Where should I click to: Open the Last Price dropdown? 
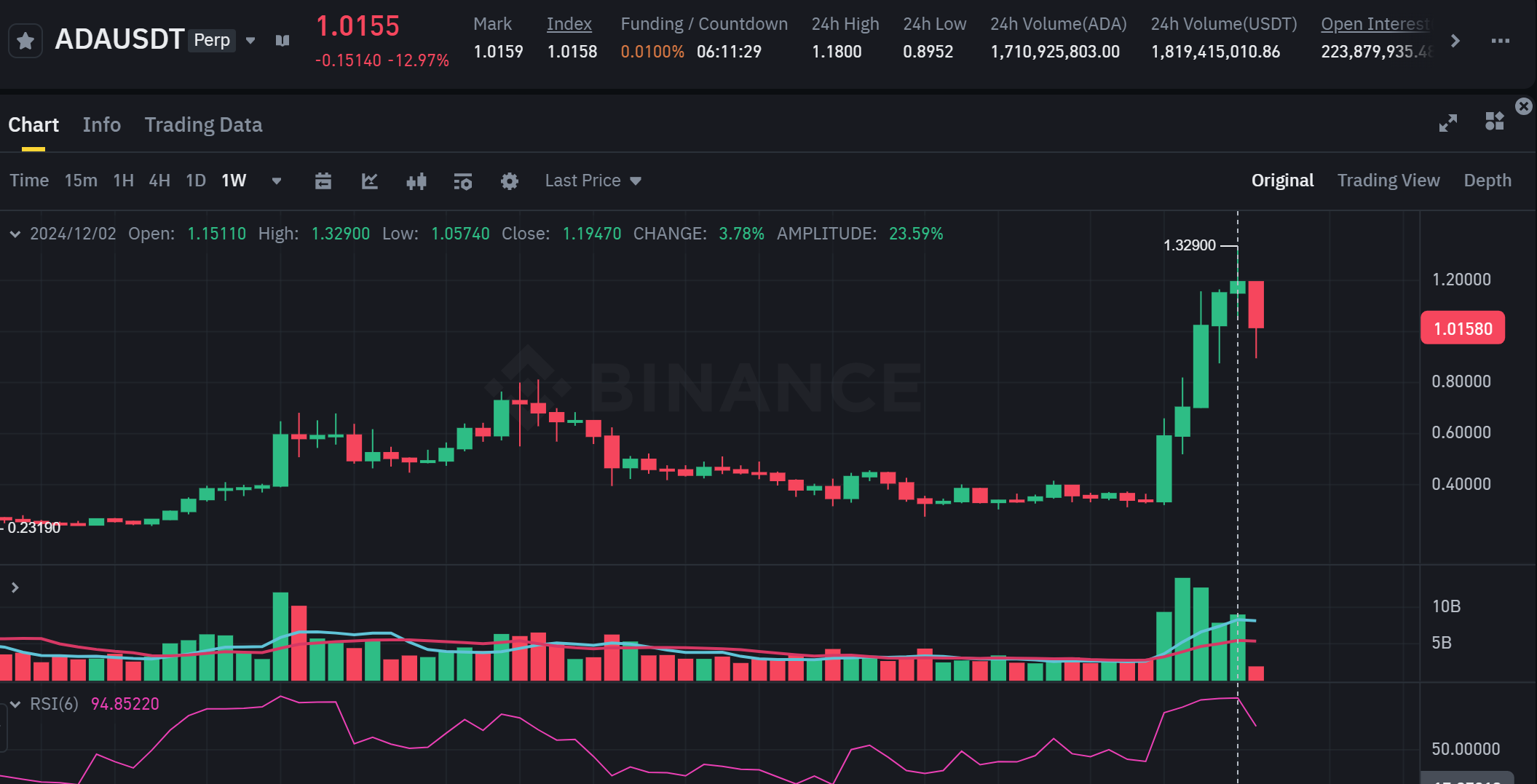593,181
